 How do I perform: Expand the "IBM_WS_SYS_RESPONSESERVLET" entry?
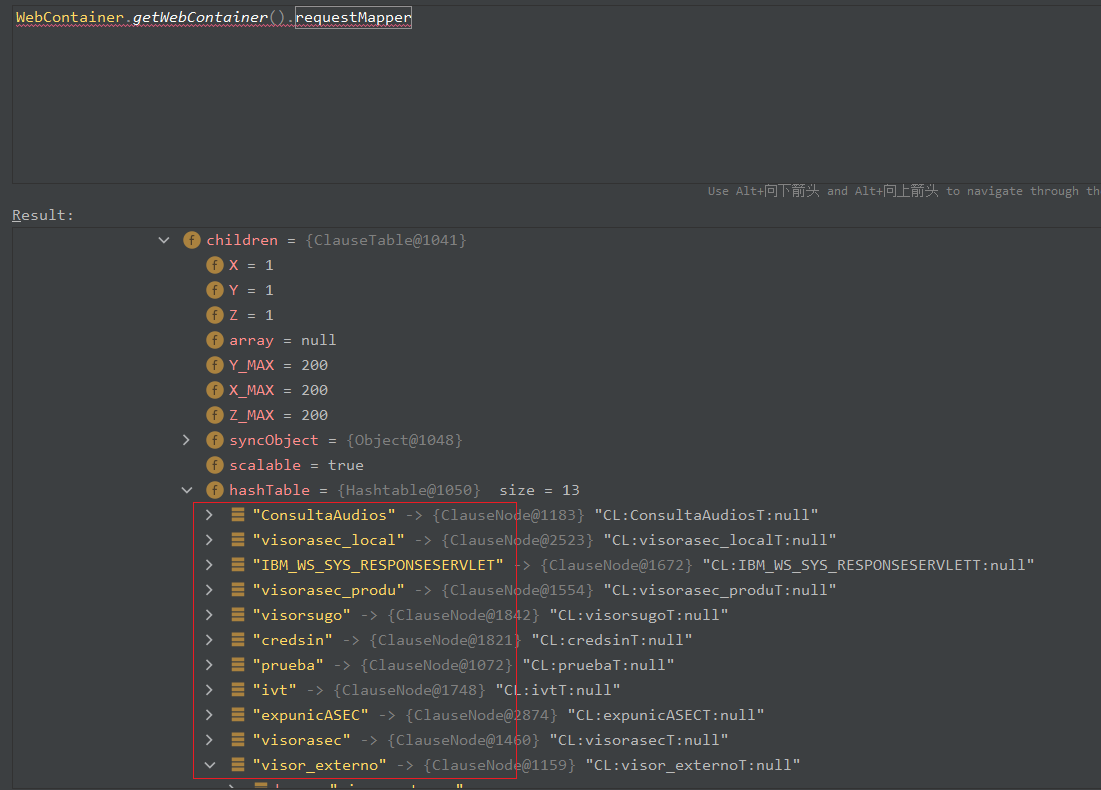point(209,565)
